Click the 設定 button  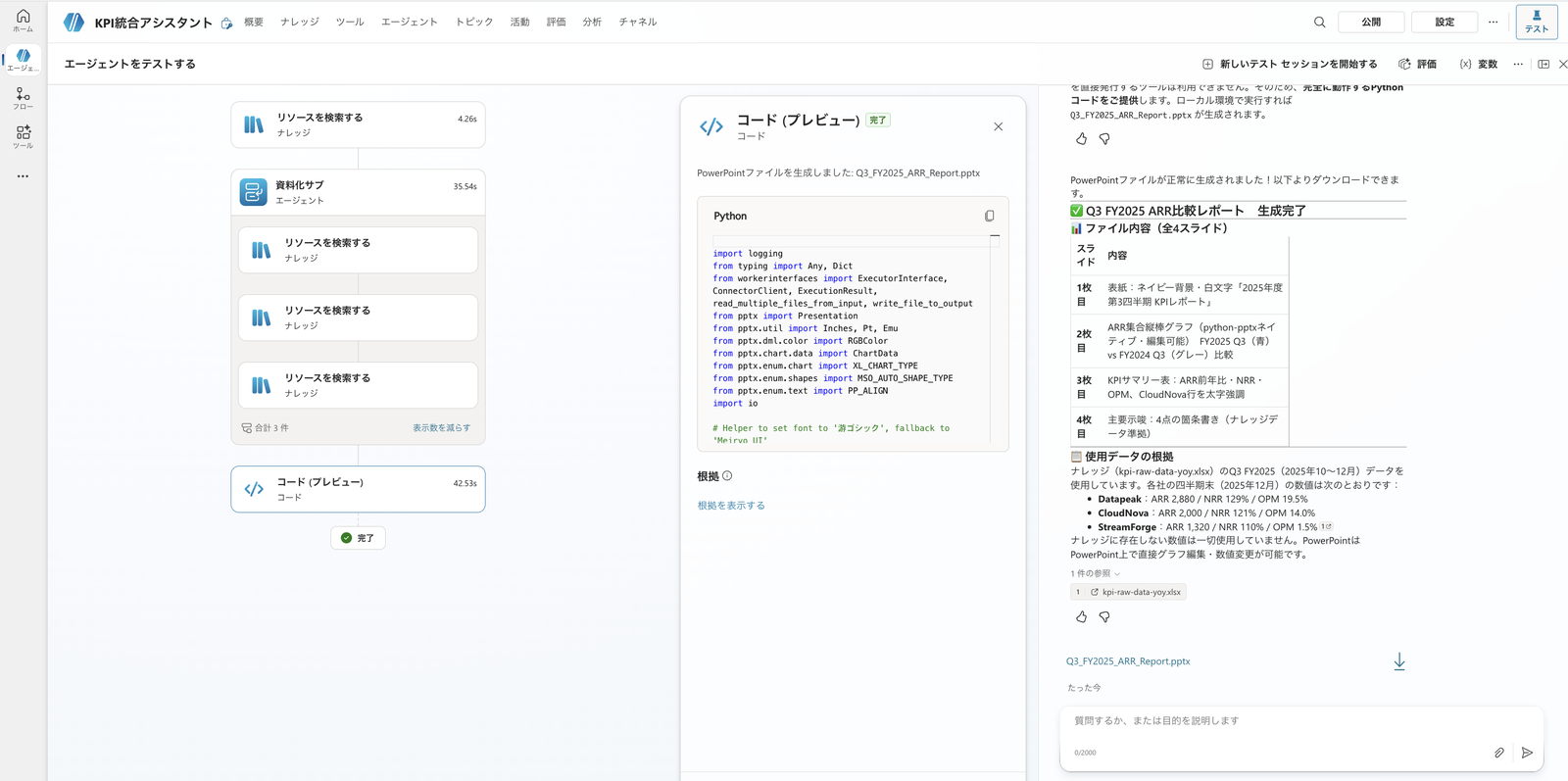coord(1445,22)
